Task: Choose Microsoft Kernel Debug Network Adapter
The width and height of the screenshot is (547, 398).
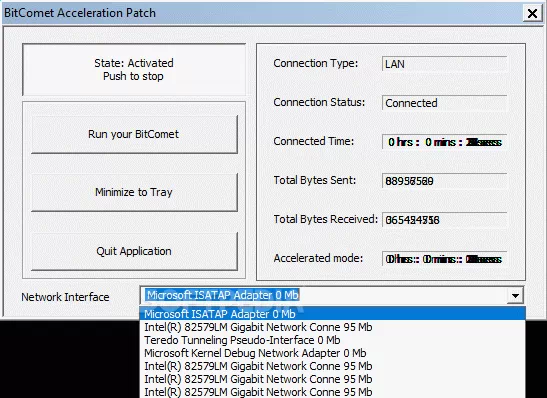Action: pyautogui.click(x=332, y=353)
